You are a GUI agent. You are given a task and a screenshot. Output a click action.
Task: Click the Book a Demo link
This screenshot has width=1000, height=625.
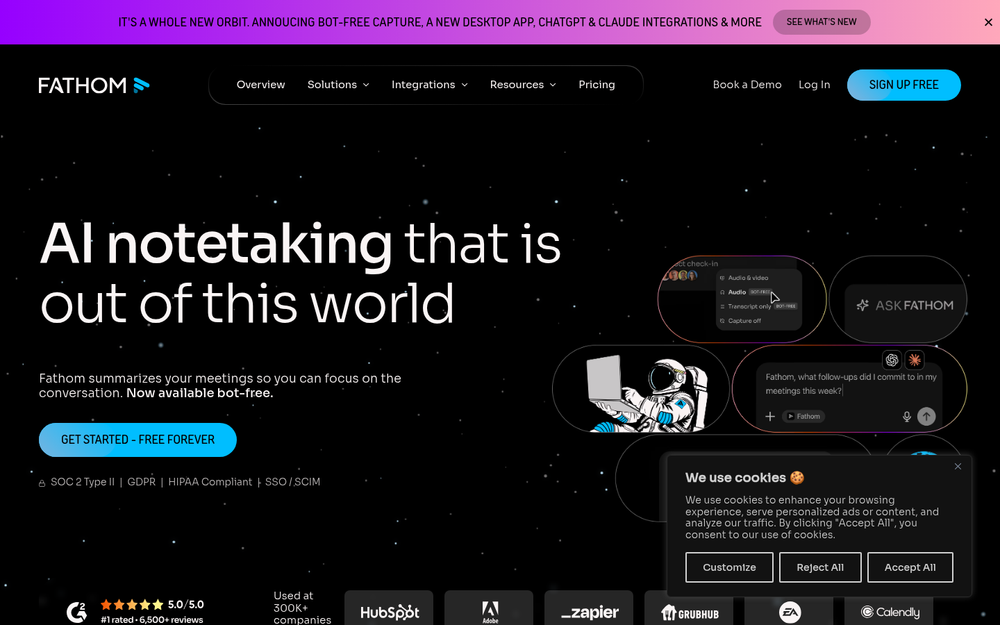point(747,84)
